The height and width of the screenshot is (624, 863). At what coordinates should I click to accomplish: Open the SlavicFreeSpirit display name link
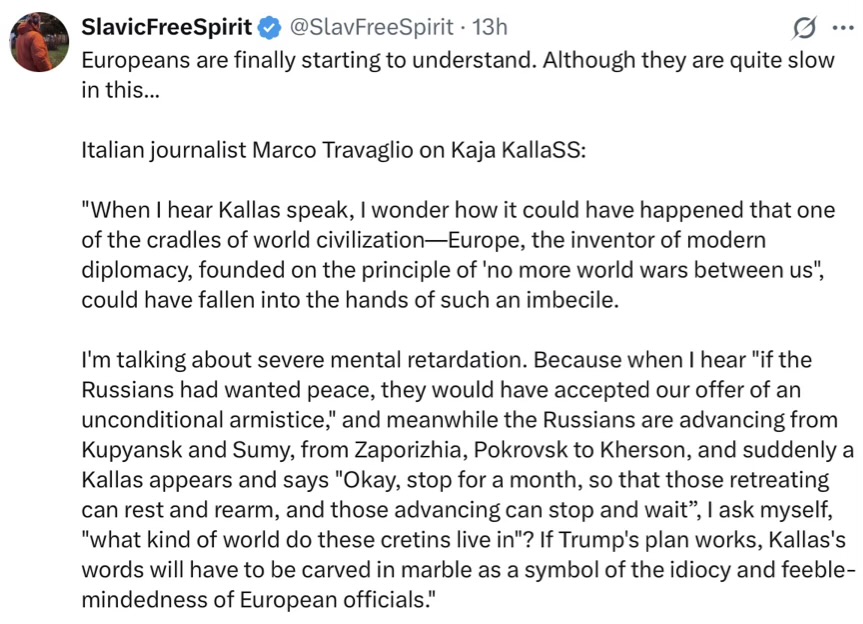165,27
